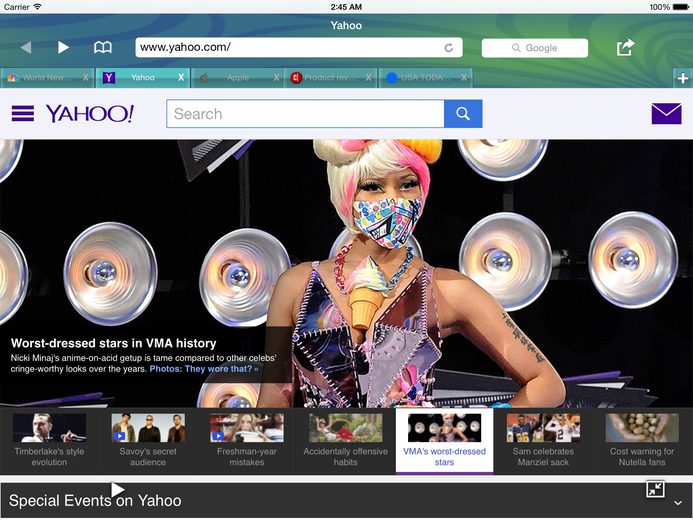Click the www.yahoo.com address field
The height and width of the screenshot is (520, 693).
point(299,47)
